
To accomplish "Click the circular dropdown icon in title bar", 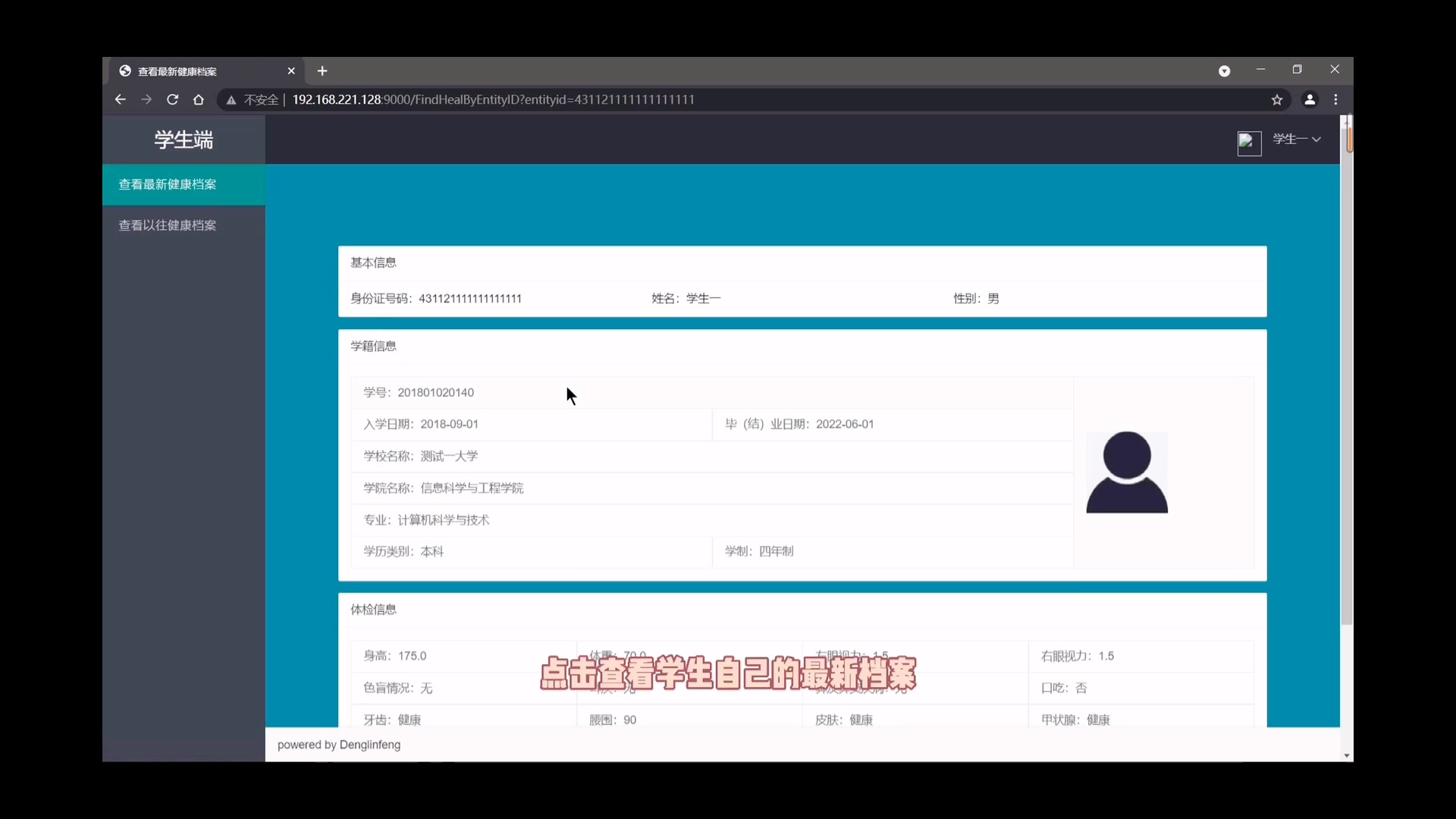I will [x=1224, y=71].
